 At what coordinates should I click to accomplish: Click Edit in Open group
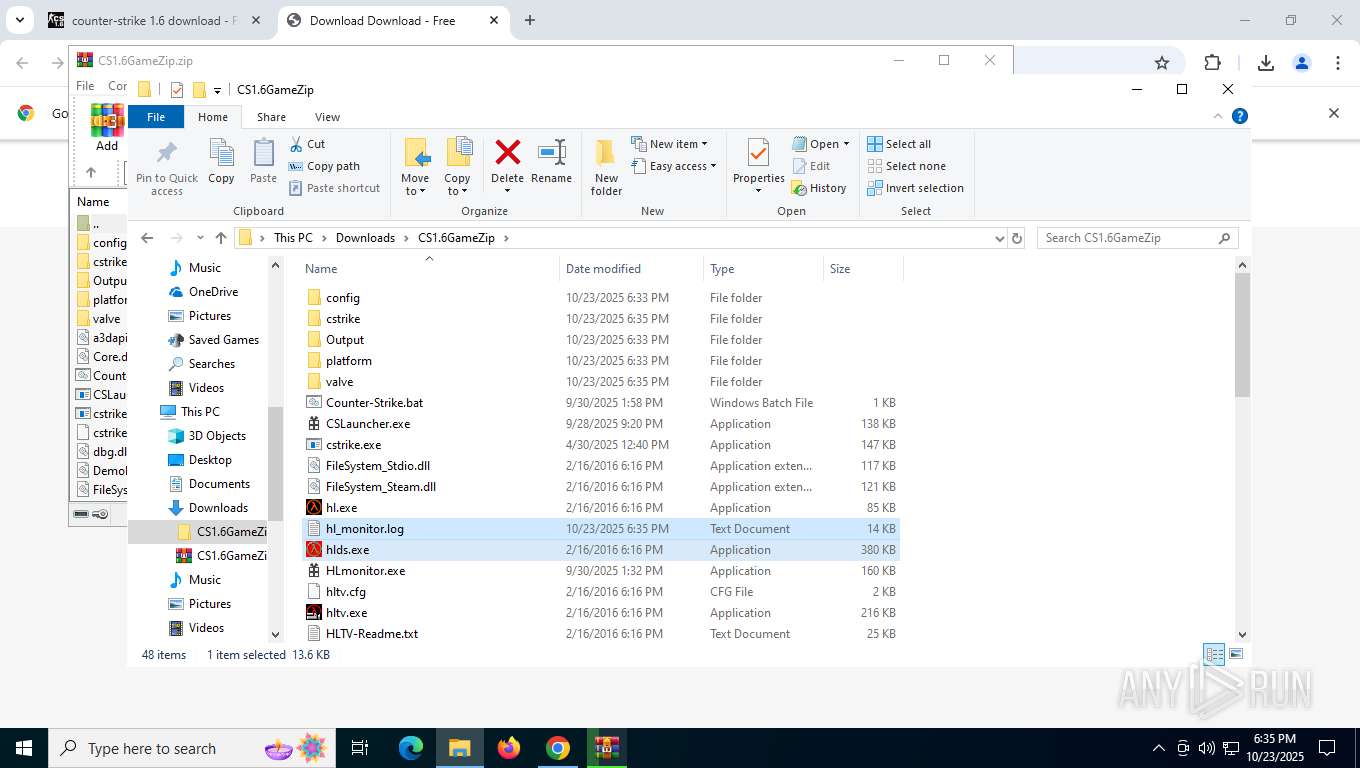tap(811, 166)
